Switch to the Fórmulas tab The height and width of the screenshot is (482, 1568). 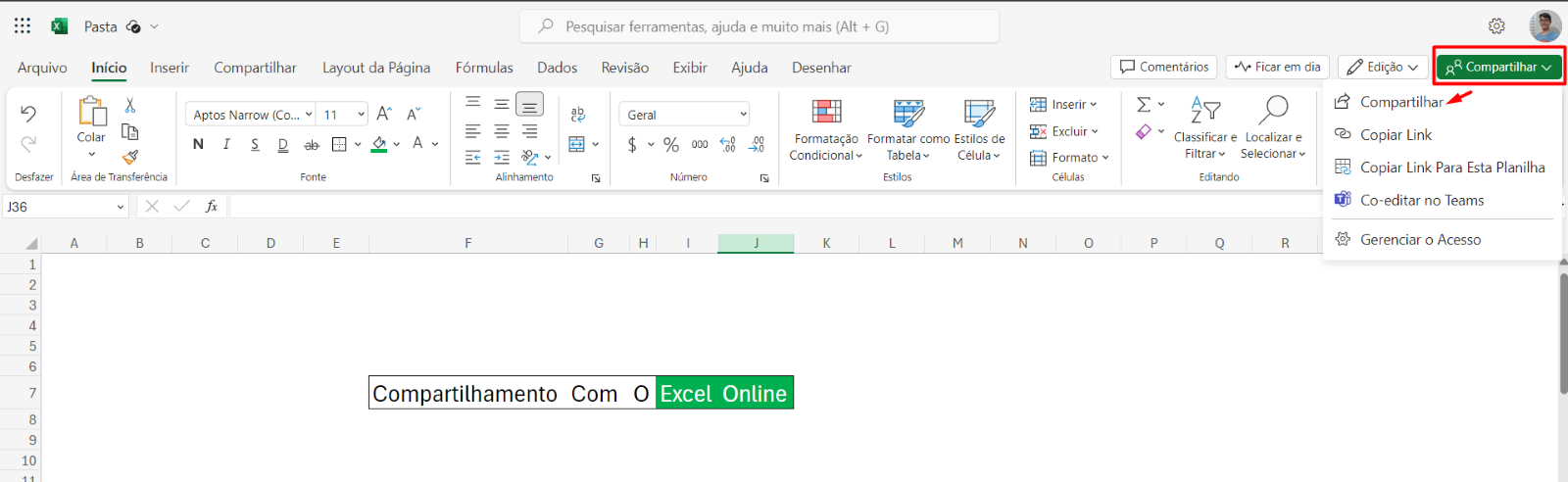click(484, 68)
